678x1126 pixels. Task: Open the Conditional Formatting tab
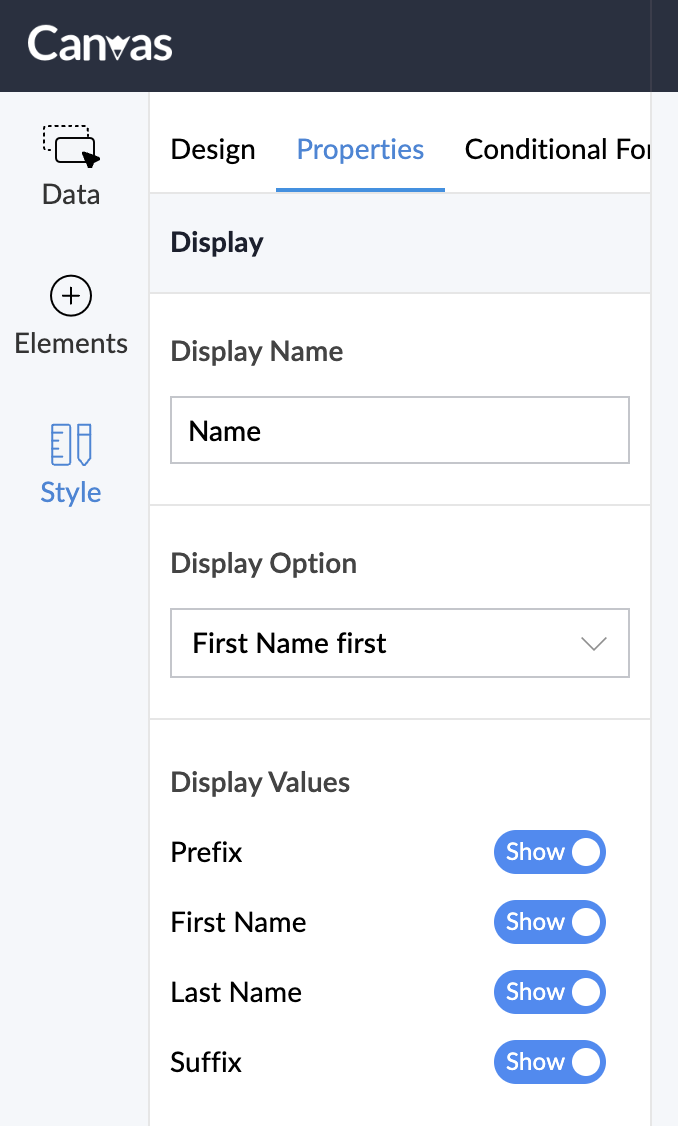click(556, 150)
